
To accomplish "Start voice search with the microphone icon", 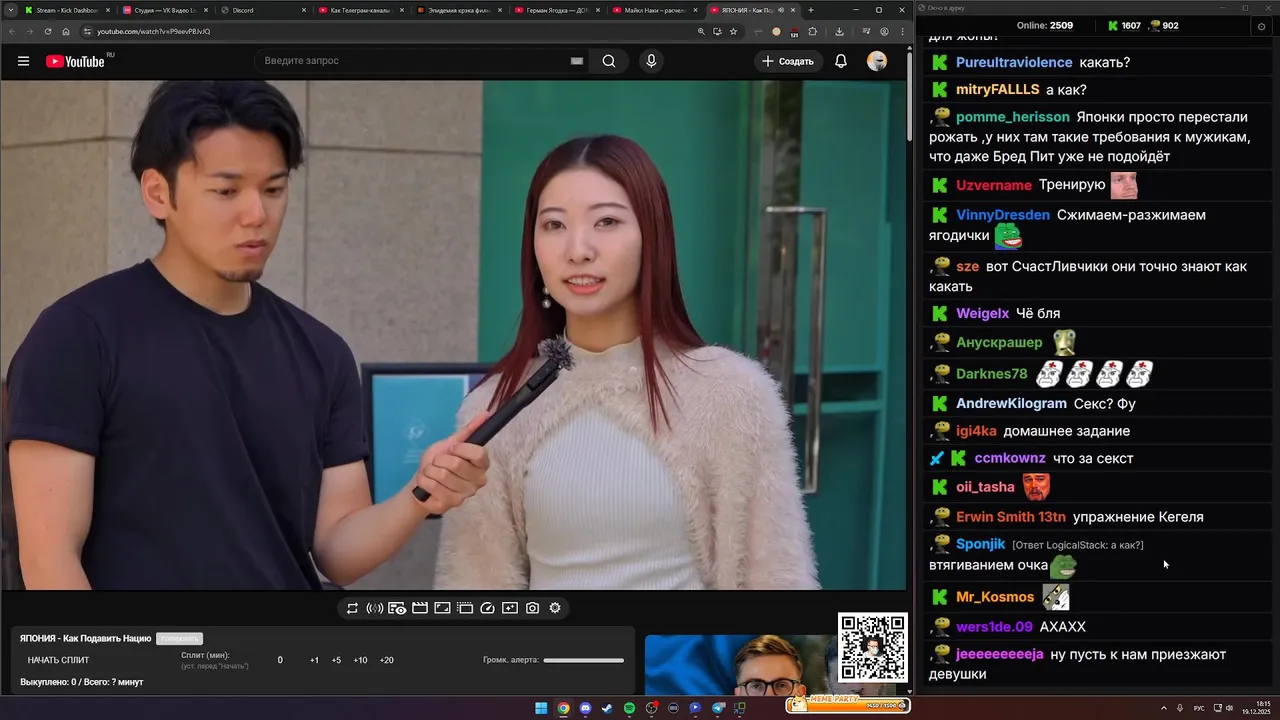I will [x=651, y=61].
